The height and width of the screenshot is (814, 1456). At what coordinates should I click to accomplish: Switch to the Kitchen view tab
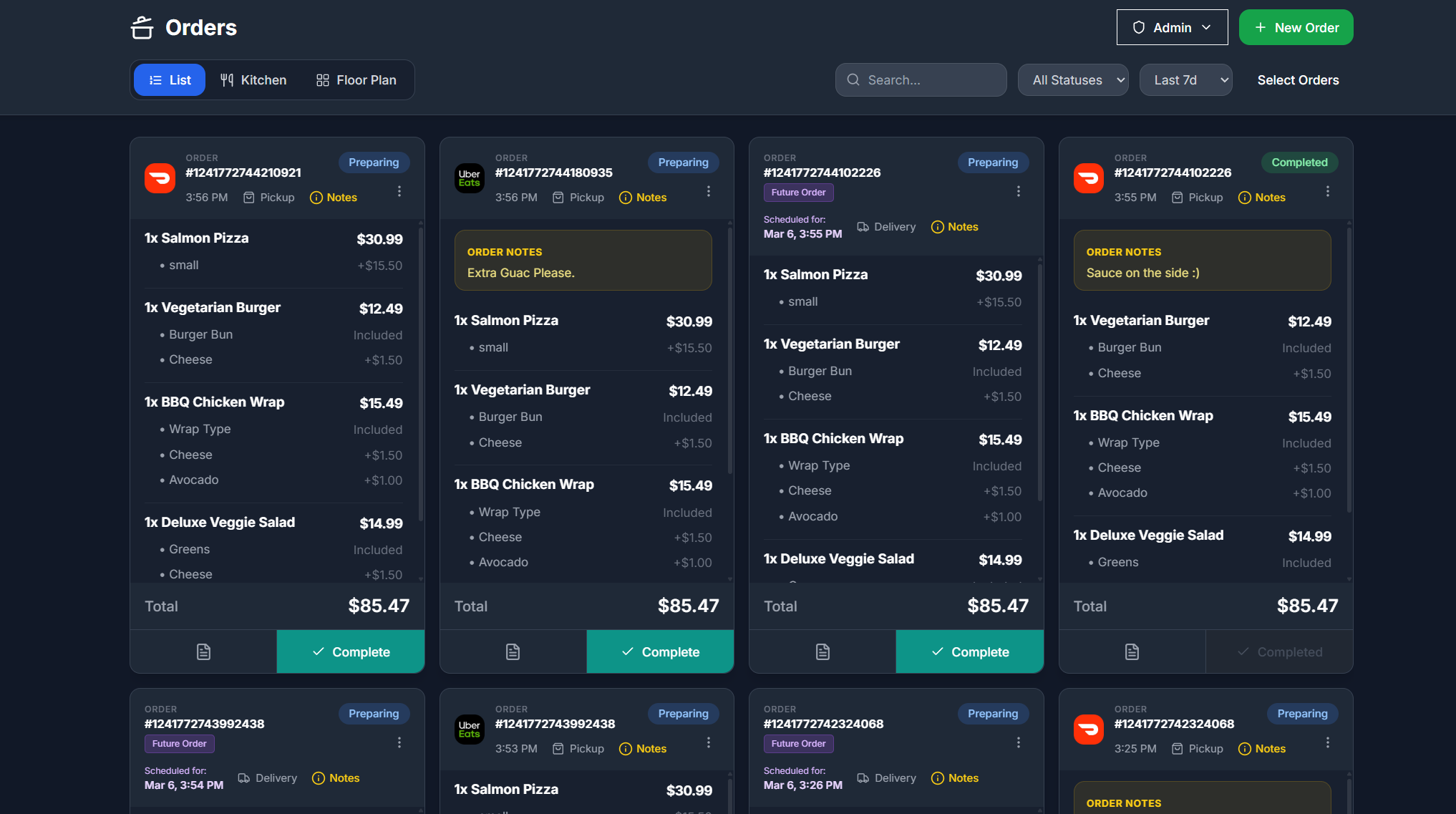253,80
